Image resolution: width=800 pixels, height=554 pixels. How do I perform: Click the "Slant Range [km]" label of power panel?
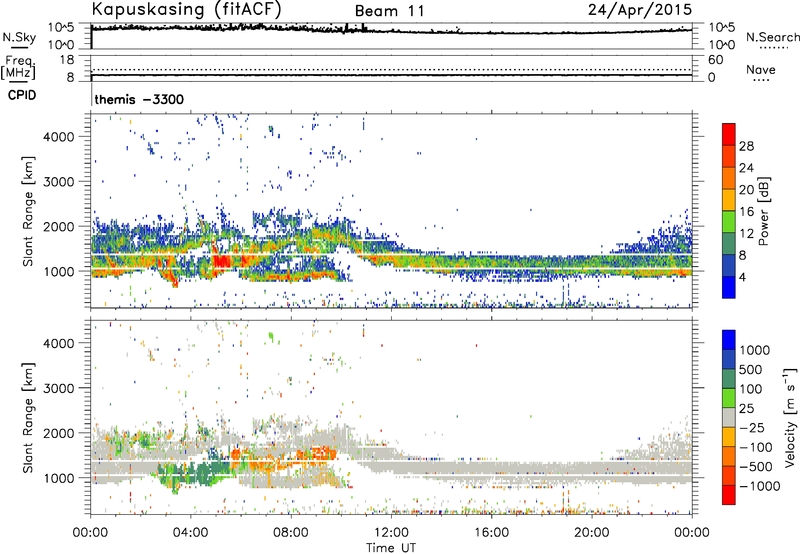[29, 211]
